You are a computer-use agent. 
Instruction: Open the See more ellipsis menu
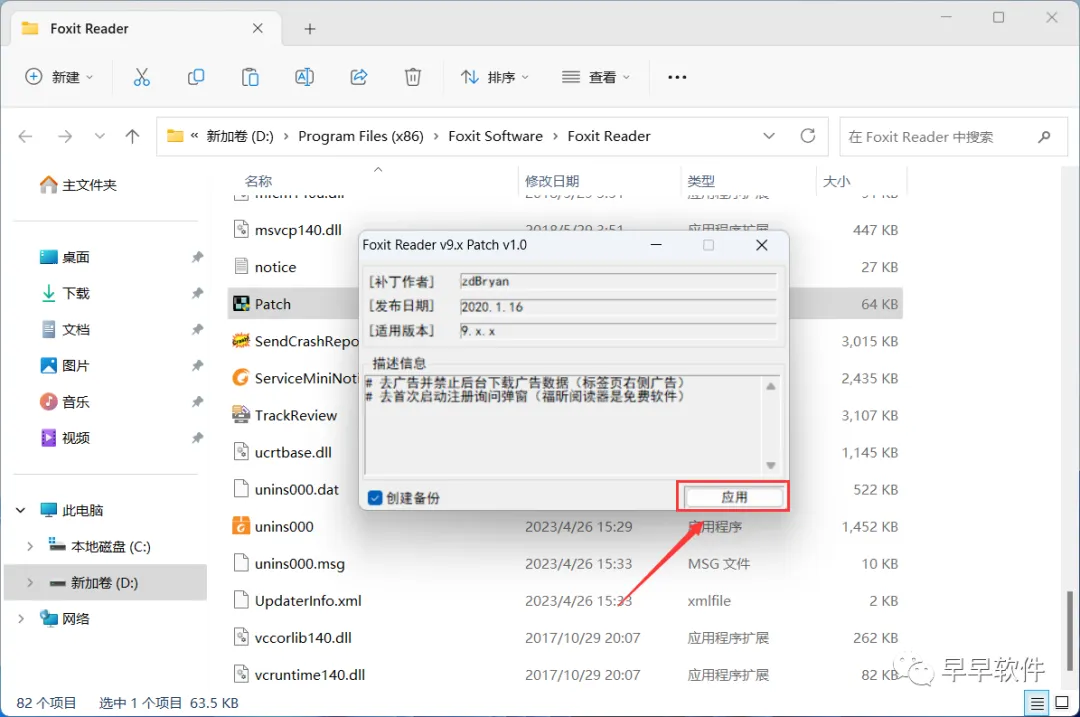677,77
